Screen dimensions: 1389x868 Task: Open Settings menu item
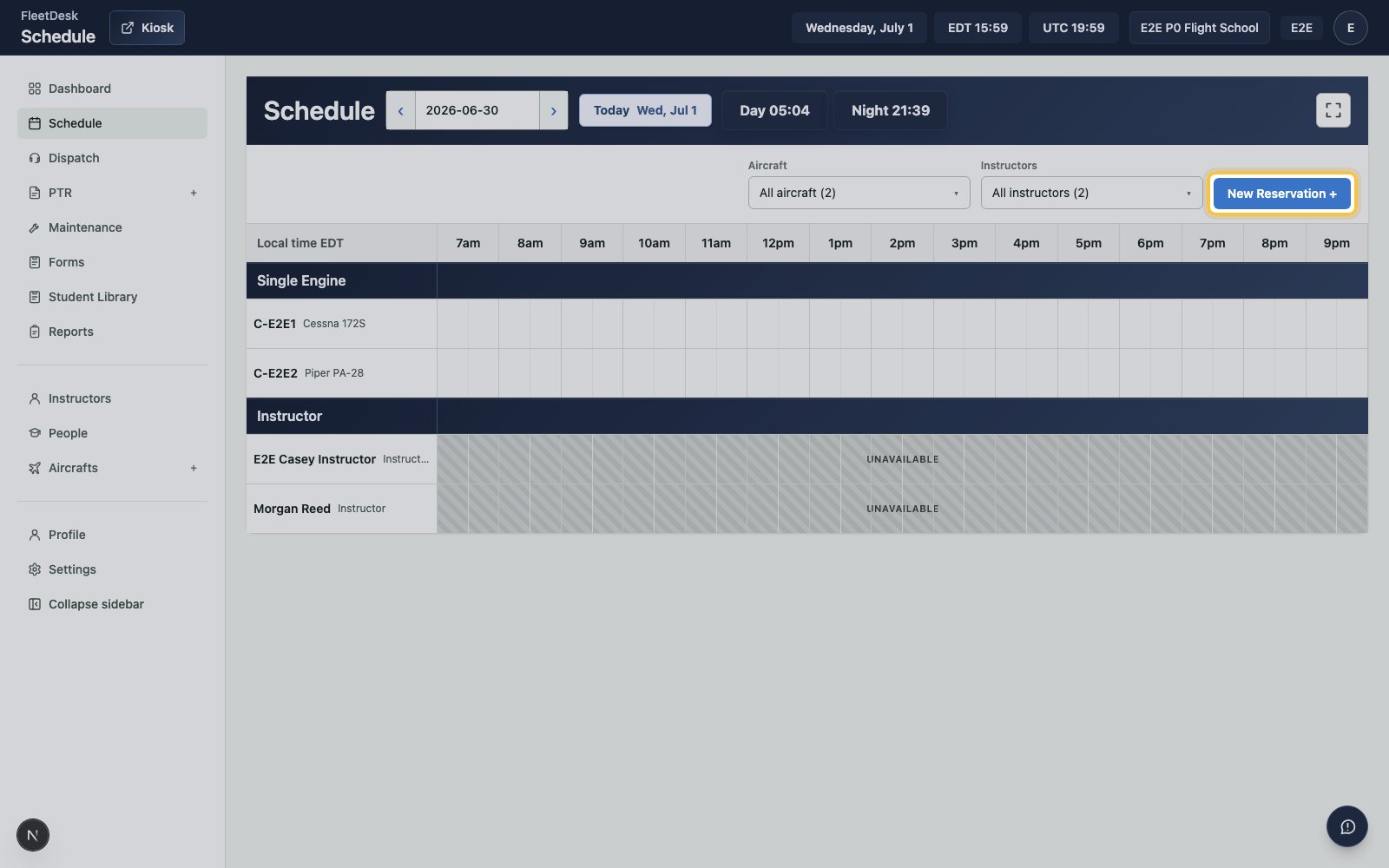coord(112,569)
